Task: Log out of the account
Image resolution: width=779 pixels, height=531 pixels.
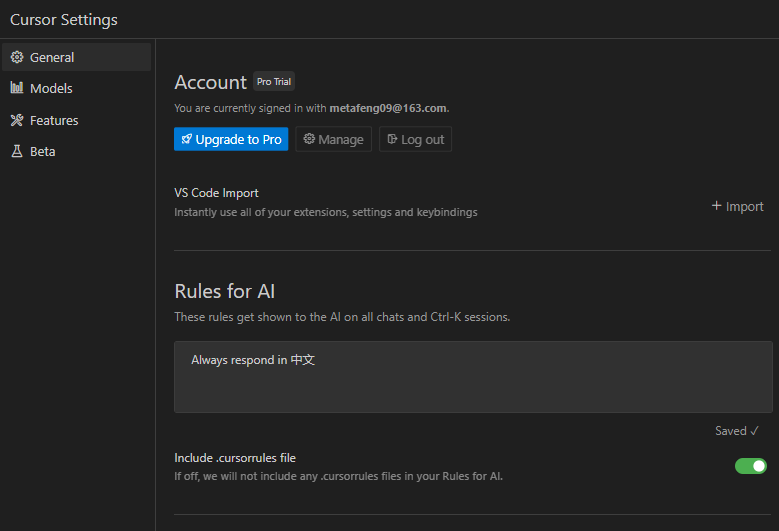Action: 415,139
